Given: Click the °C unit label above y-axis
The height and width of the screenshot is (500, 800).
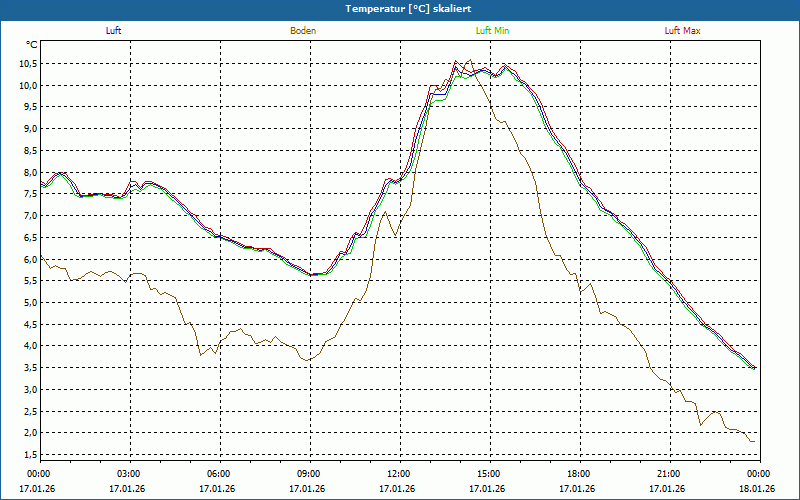Looking at the screenshot, I should pyautogui.click(x=32, y=45).
